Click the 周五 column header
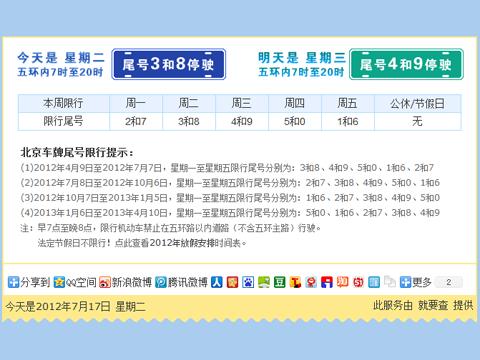This screenshot has width=480, height=360. (348, 103)
